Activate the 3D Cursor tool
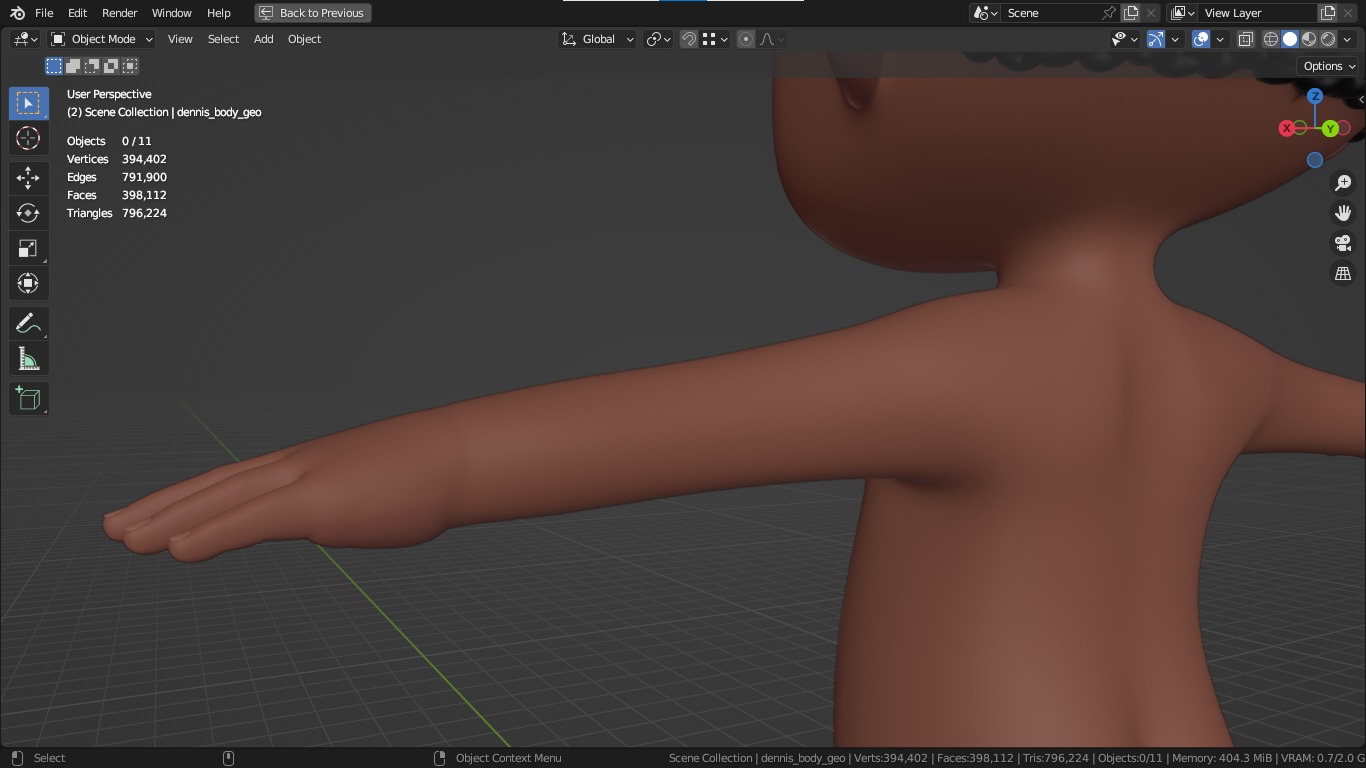Image resolution: width=1366 pixels, height=768 pixels. 28,138
